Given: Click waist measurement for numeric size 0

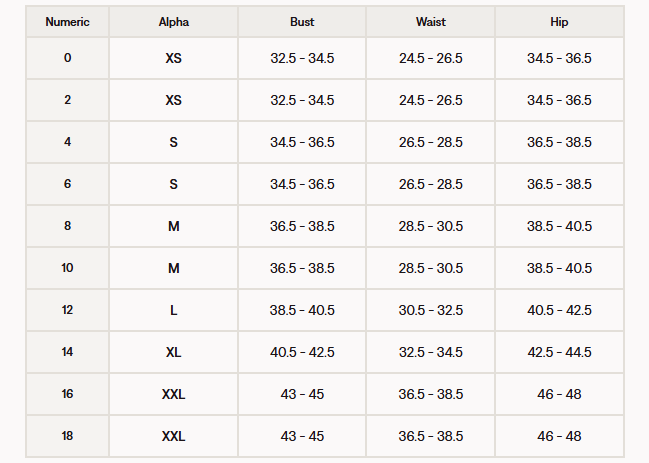Looking at the screenshot, I should click(430, 58).
